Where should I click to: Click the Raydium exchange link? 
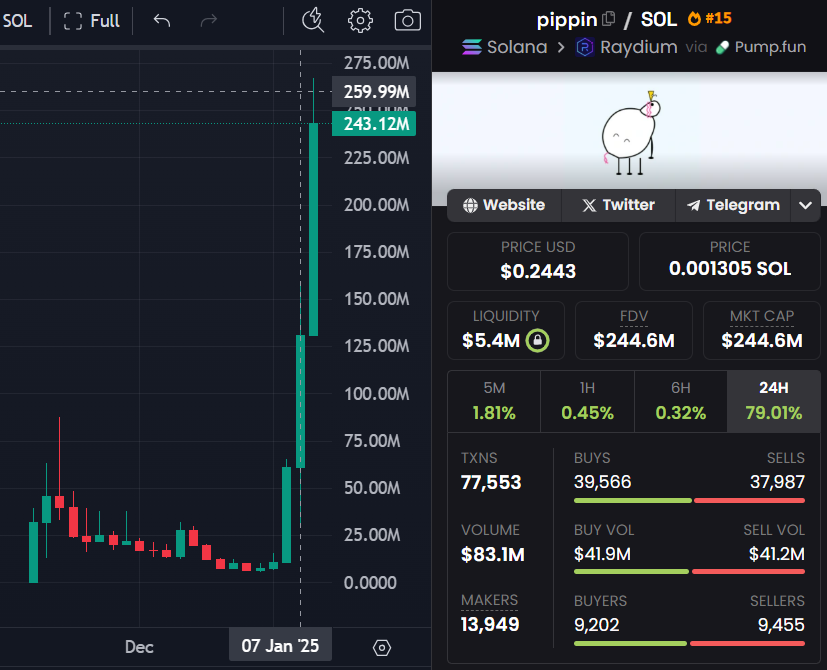(627, 47)
